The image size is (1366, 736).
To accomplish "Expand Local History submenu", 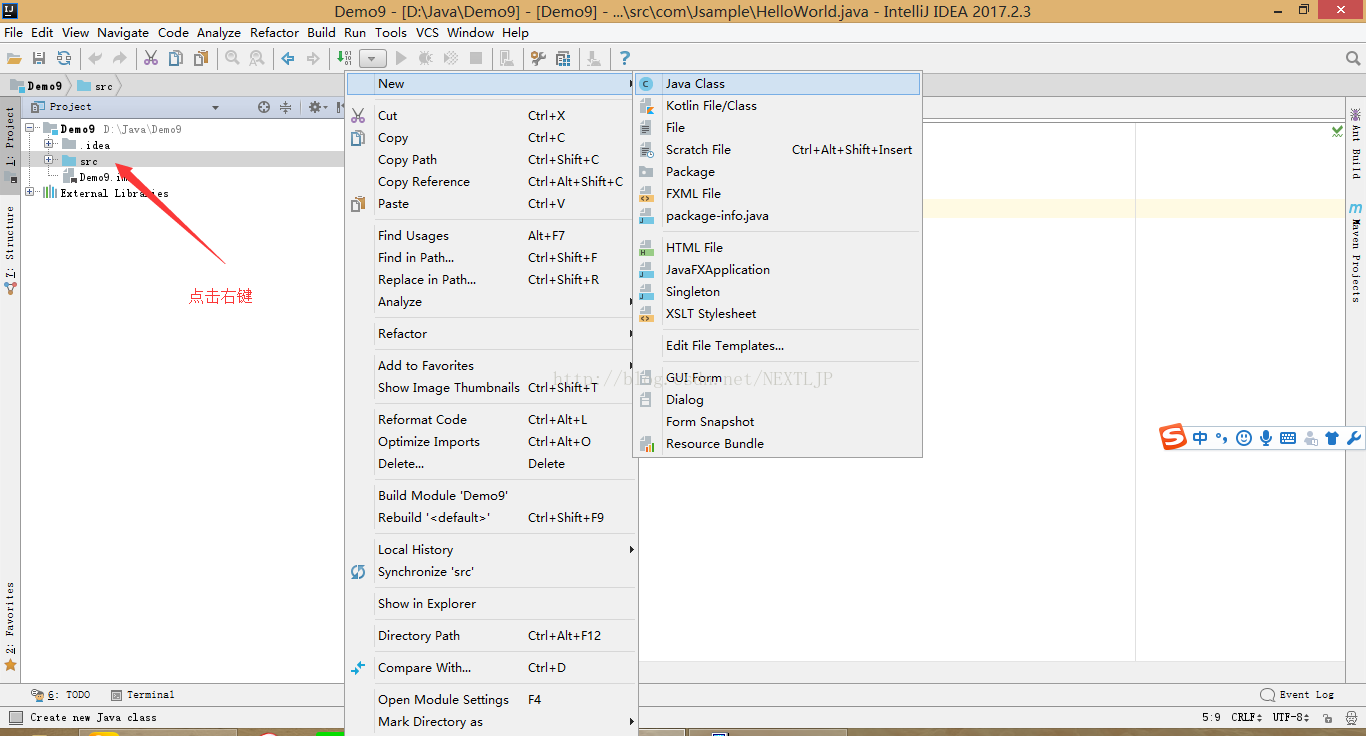I will (492, 550).
